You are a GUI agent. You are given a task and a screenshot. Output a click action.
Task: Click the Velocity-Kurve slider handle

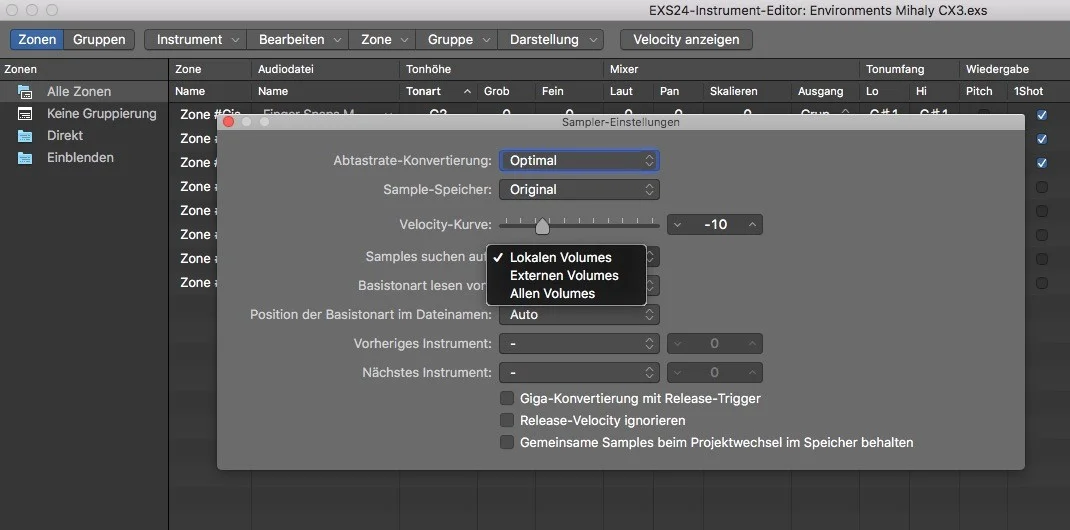point(542,226)
